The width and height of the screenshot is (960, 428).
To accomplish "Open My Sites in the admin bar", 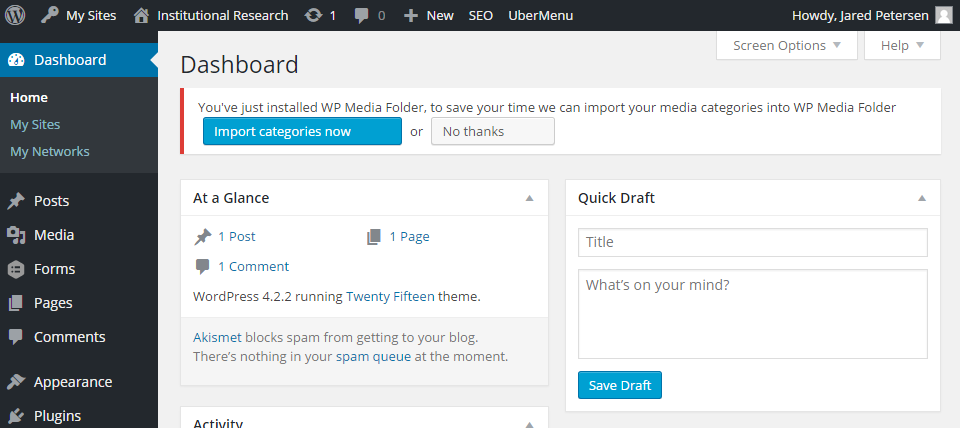I will point(91,15).
